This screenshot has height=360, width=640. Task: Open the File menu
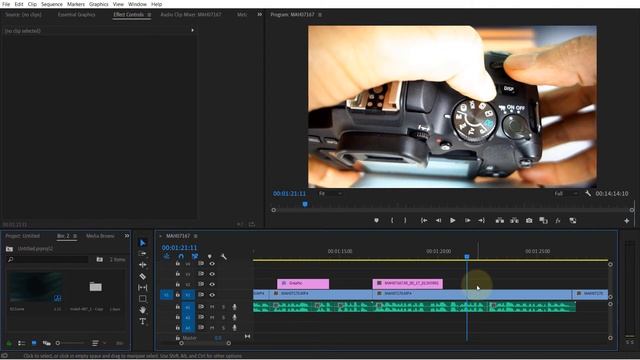pos(6,4)
